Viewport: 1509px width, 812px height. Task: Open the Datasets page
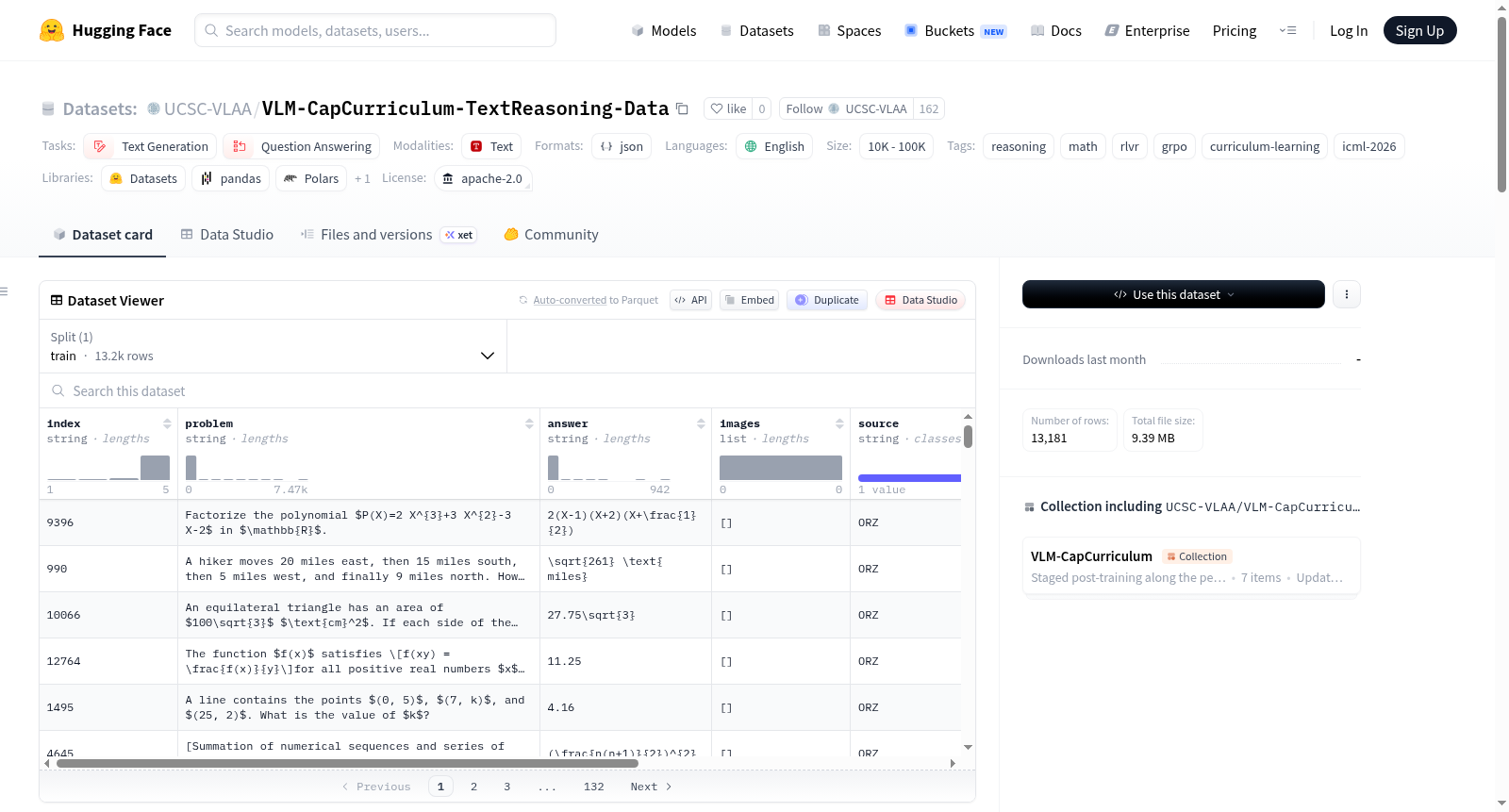tap(756, 31)
